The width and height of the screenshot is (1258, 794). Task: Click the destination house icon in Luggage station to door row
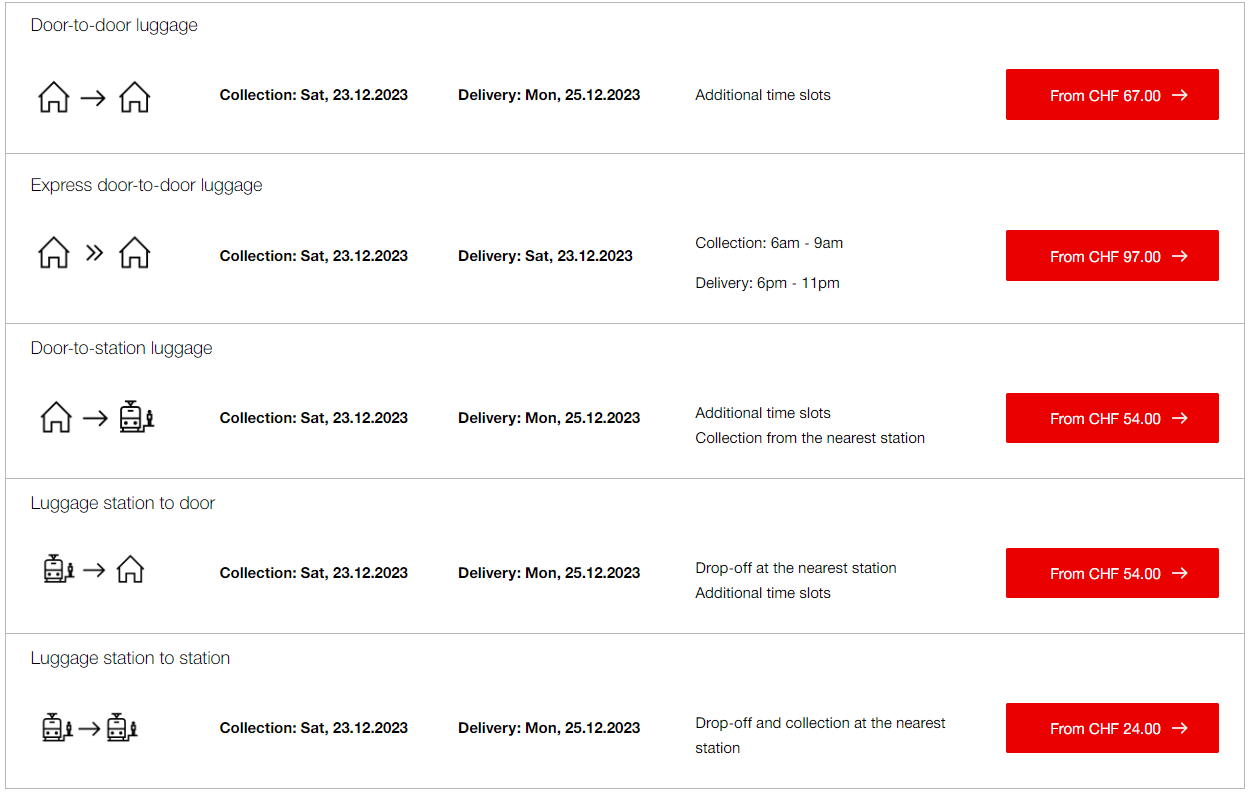130,570
